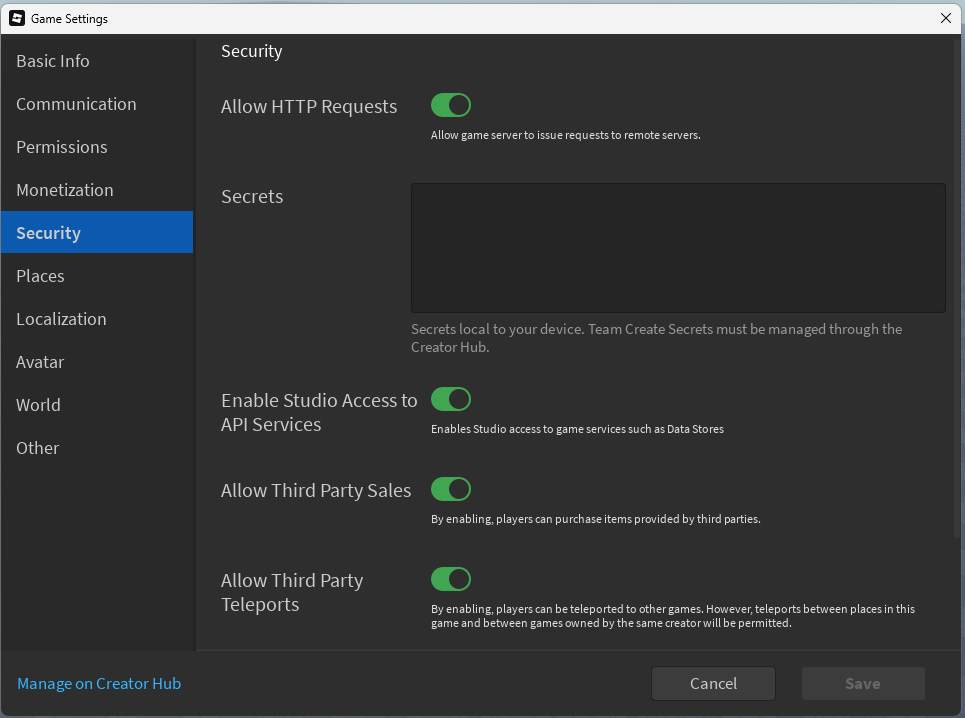Open the World settings section
Image resolution: width=965 pixels, height=718 pixels.
pos(38,405)
